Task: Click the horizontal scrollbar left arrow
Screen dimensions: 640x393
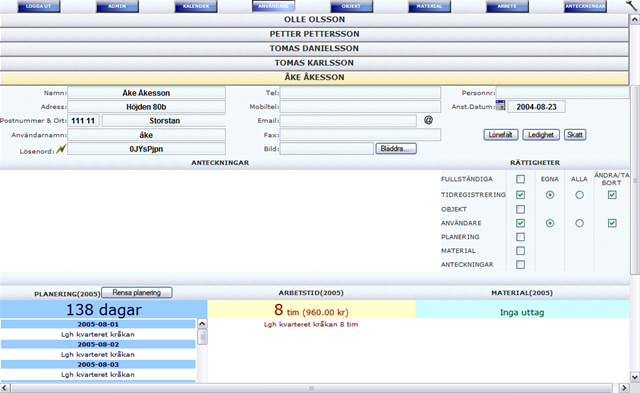Action: 4,388
